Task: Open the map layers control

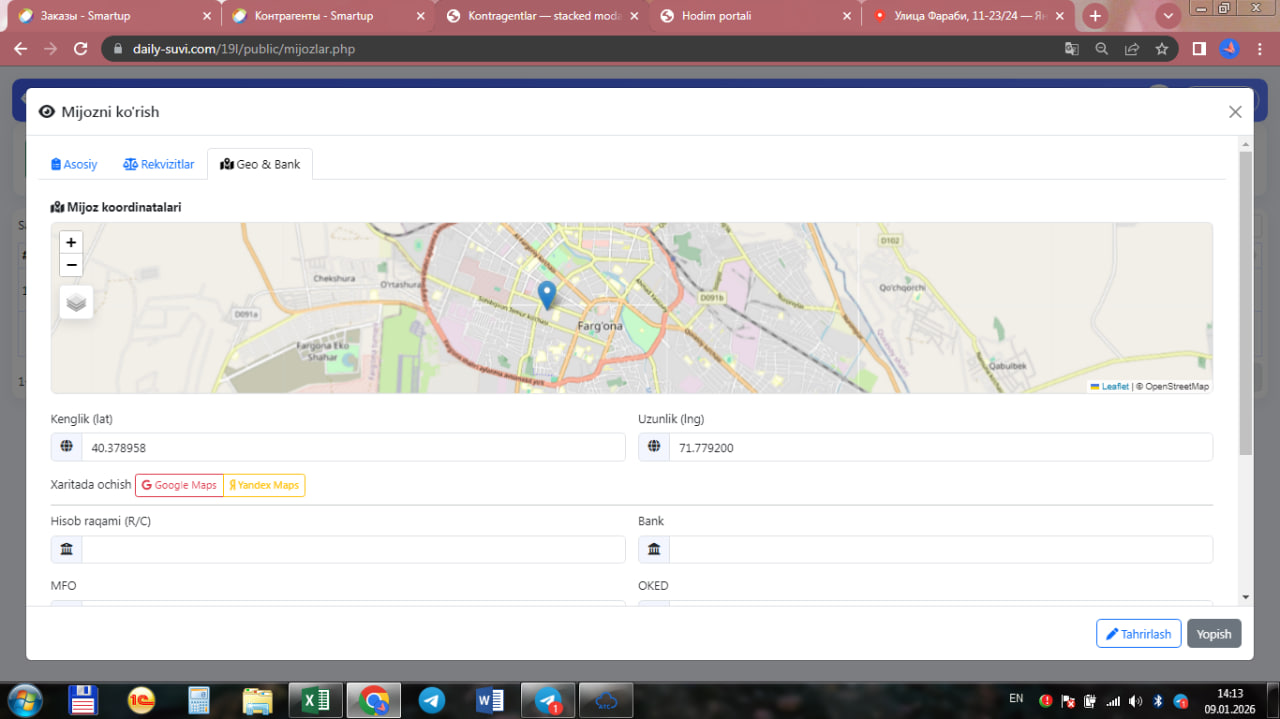Action: tap(76, 301)
